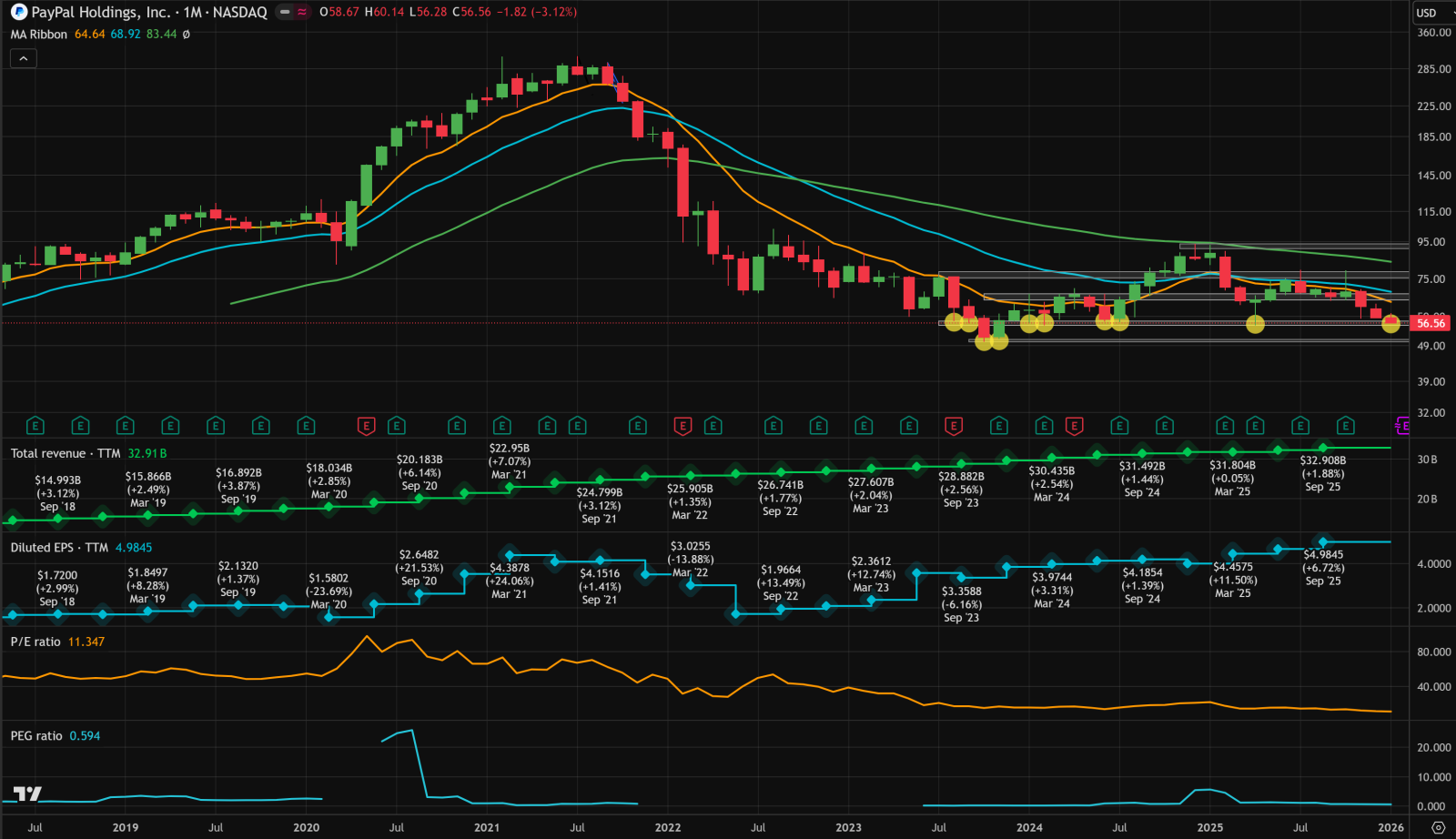Click the PayPal logo icon beside the symbol name
1456x839 pixels.
[19, 13]
